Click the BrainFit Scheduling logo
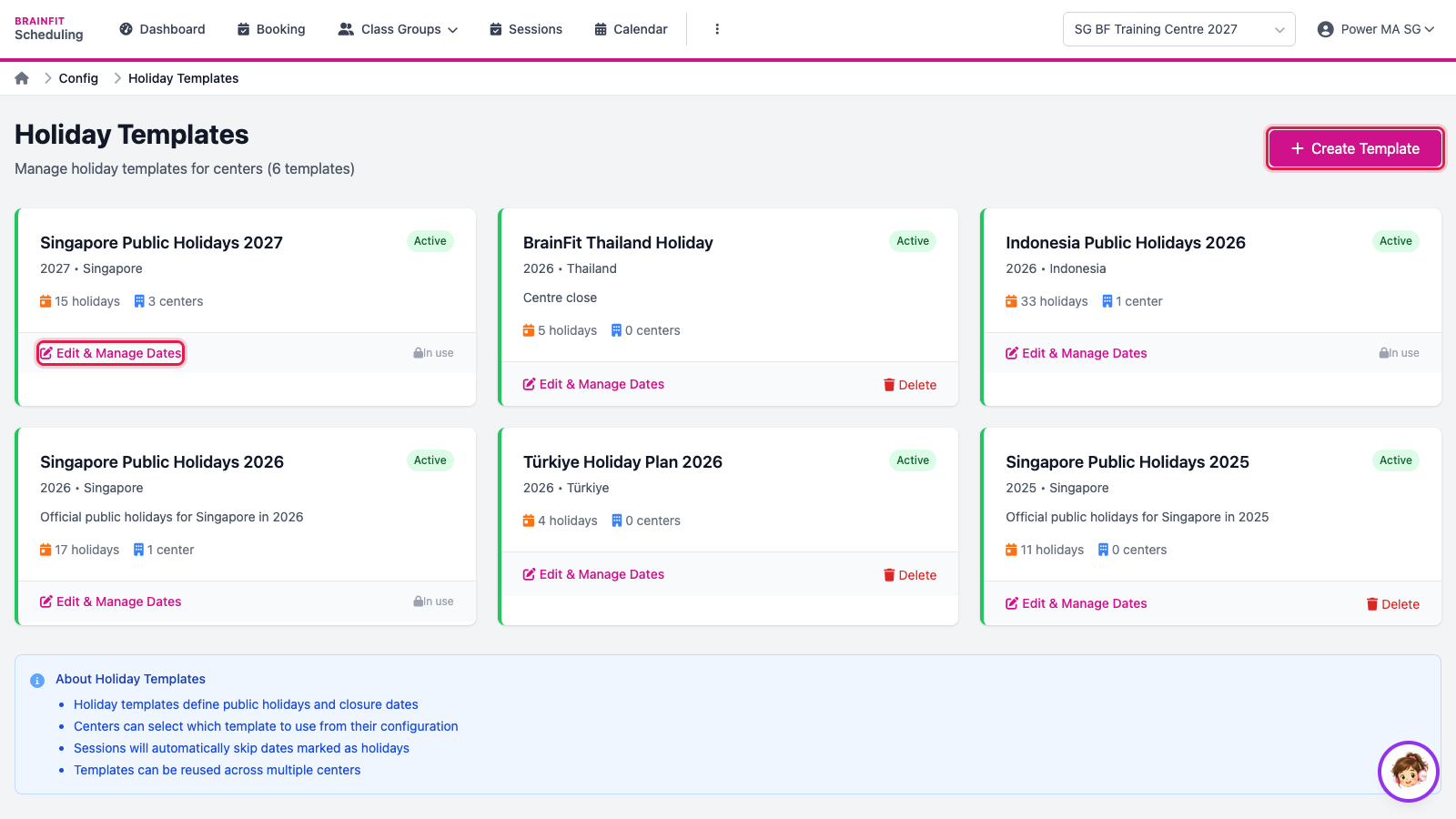 [49, 29]
